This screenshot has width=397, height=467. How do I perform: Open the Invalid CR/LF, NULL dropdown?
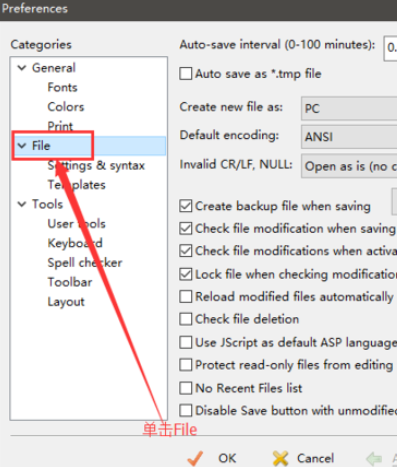pos(349,166)
